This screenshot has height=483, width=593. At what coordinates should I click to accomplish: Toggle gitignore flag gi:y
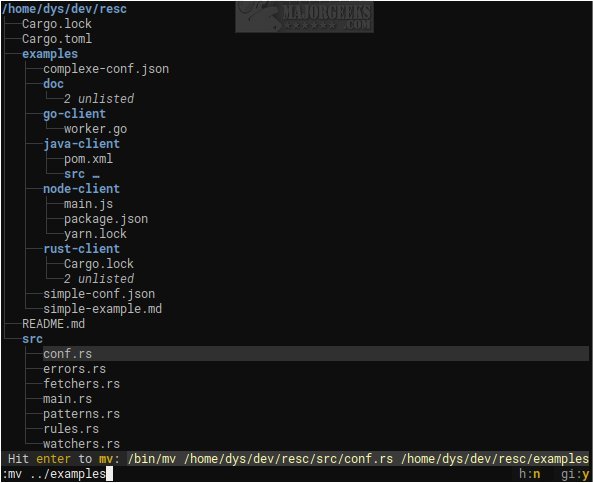tap(575, 474)
